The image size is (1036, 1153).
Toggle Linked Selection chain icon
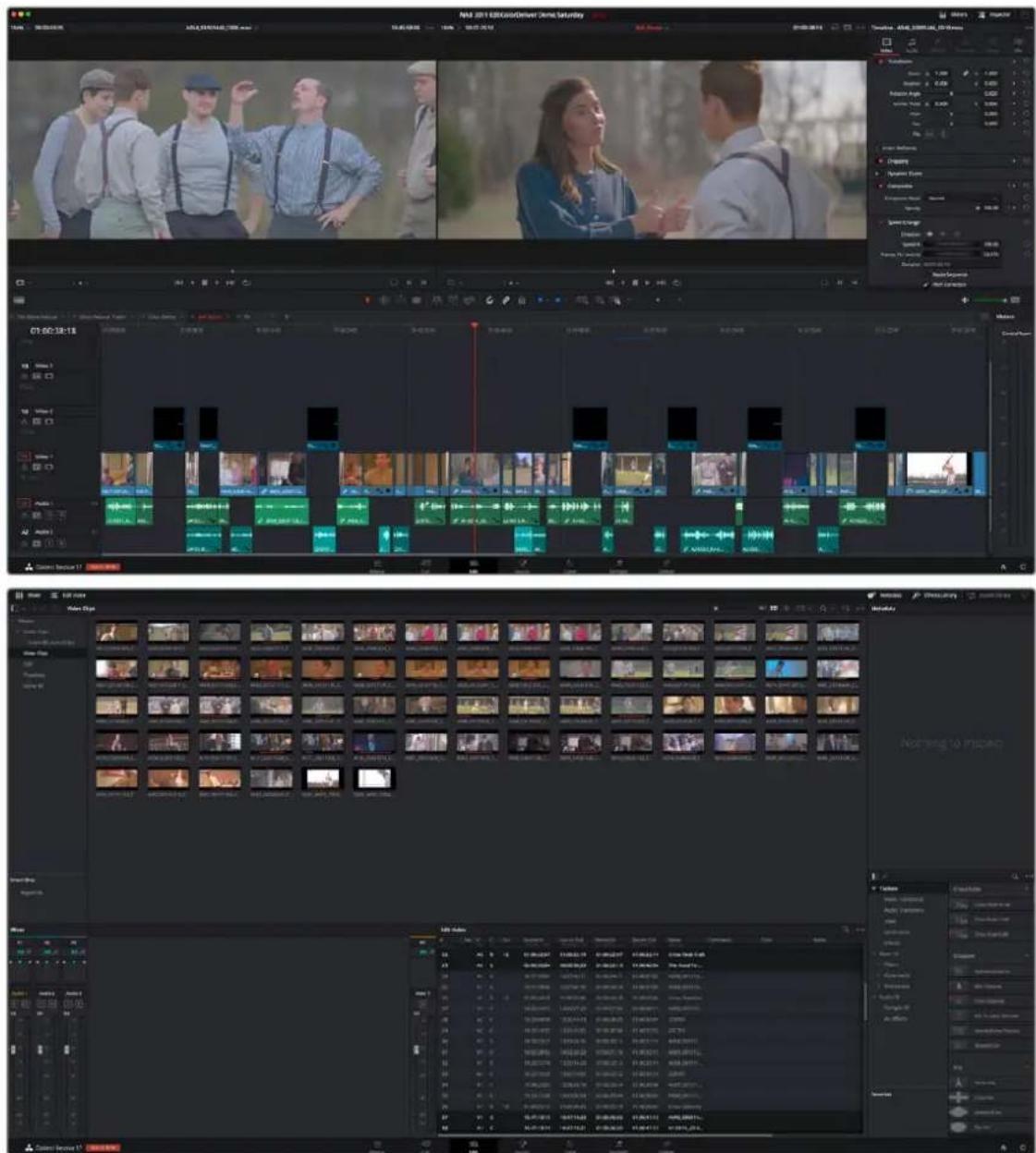pyautogui.click(x=506, y=300)
